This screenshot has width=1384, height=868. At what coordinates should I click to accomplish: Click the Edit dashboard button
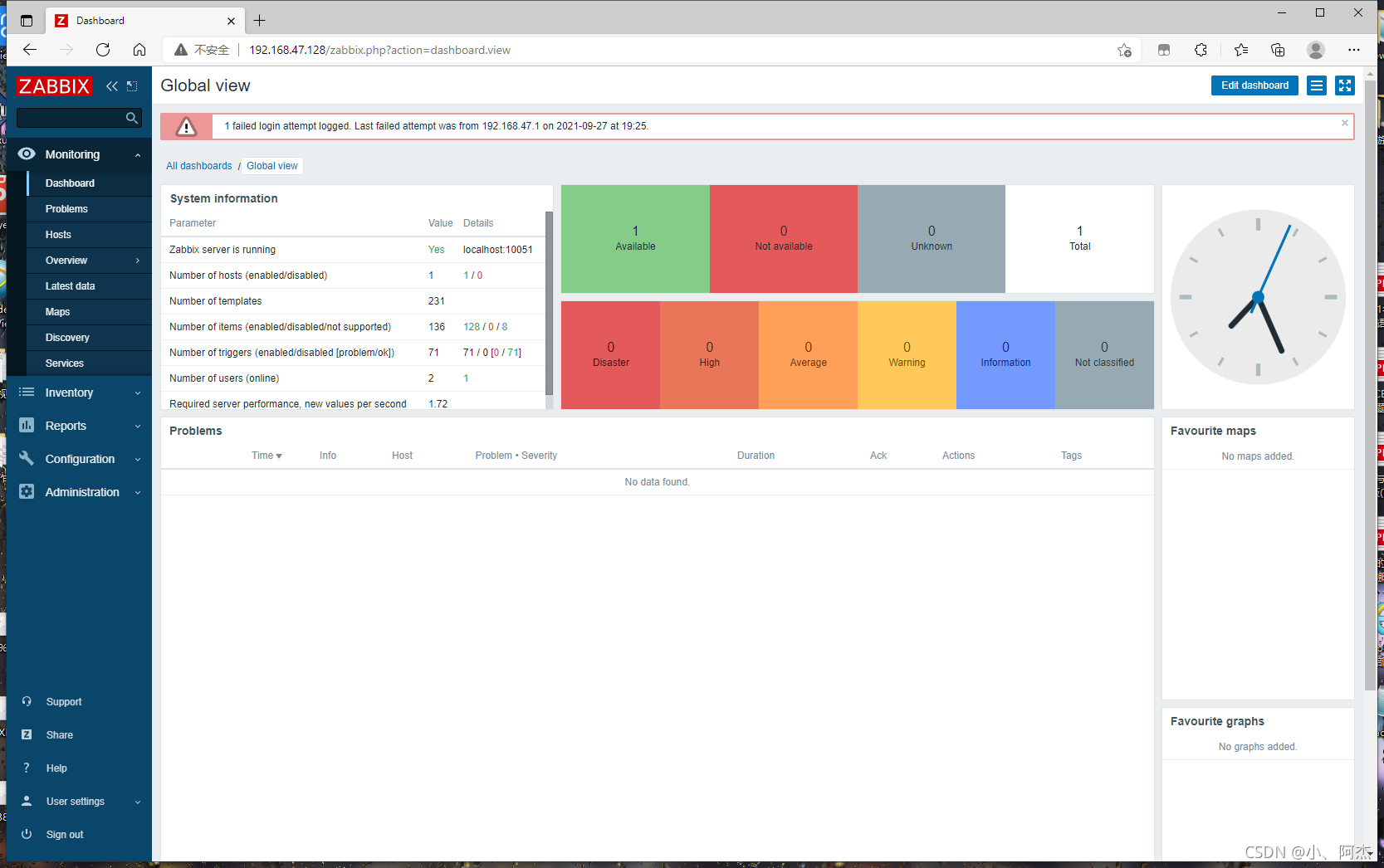click(x=1254, y=85)
